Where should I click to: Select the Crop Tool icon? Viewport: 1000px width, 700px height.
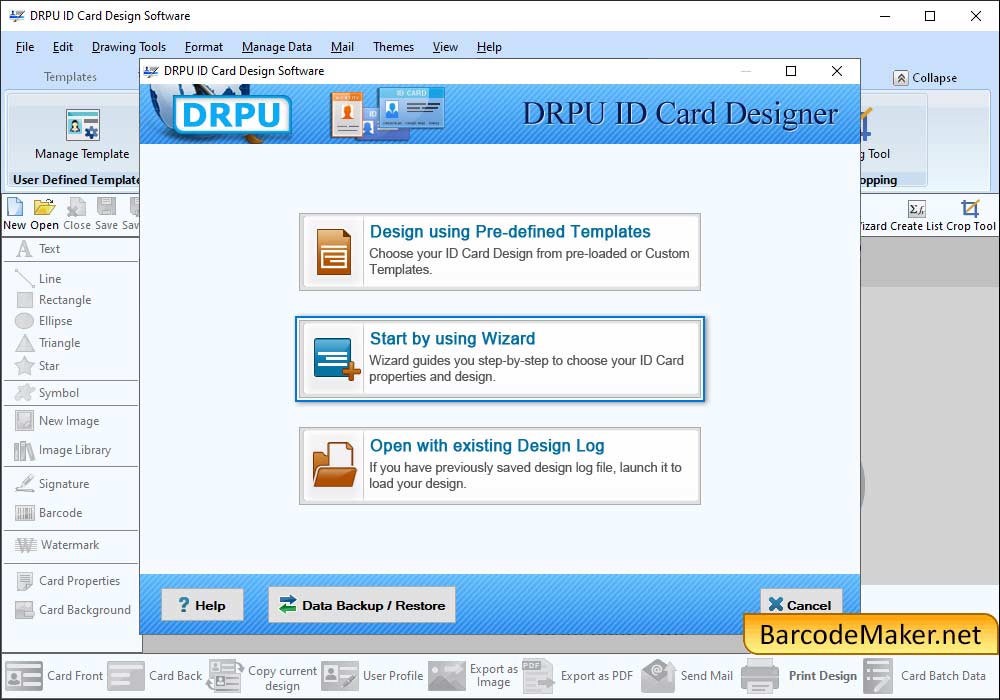click(970, 208)
